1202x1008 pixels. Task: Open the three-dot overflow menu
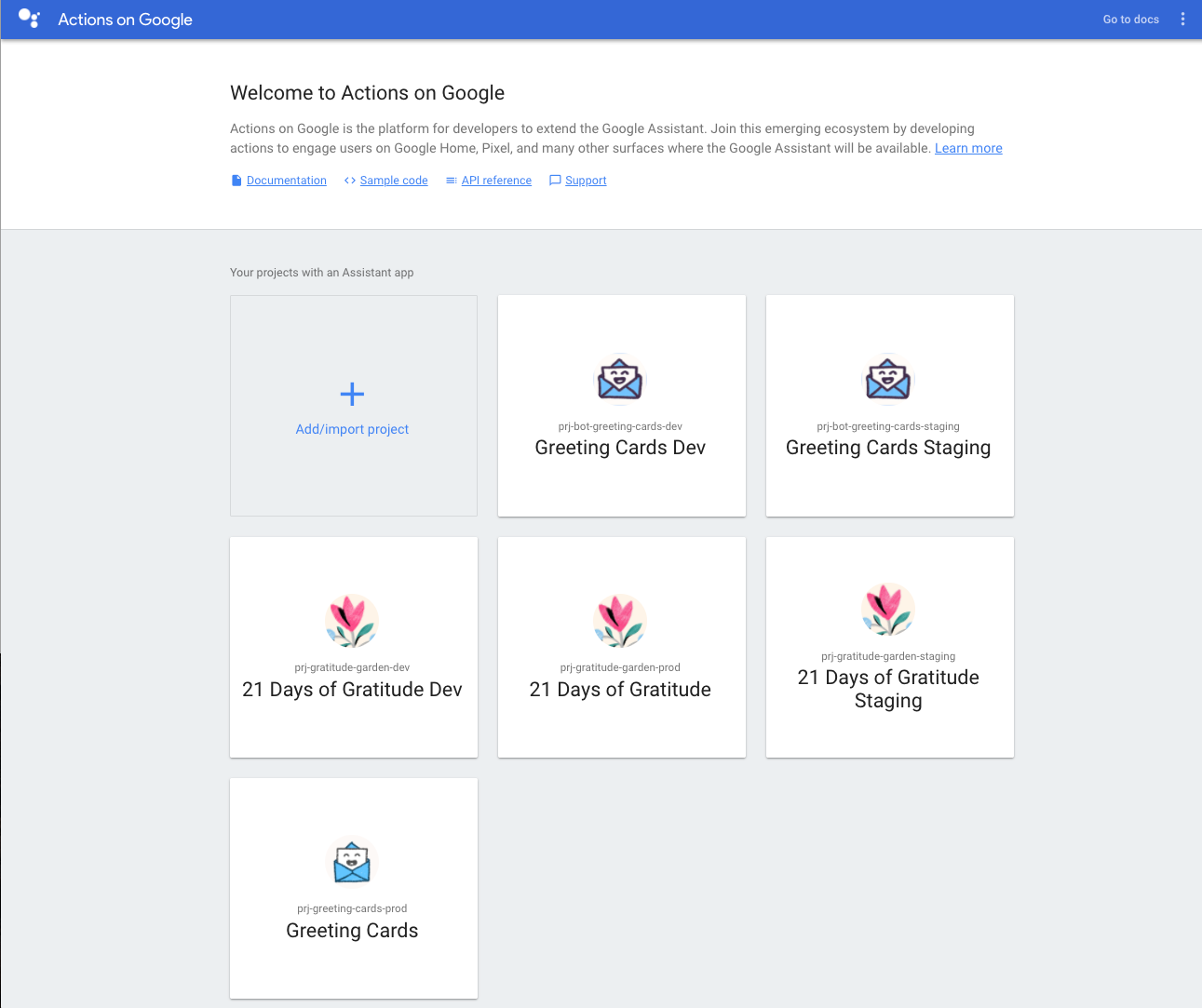[x=1182, y=19]
